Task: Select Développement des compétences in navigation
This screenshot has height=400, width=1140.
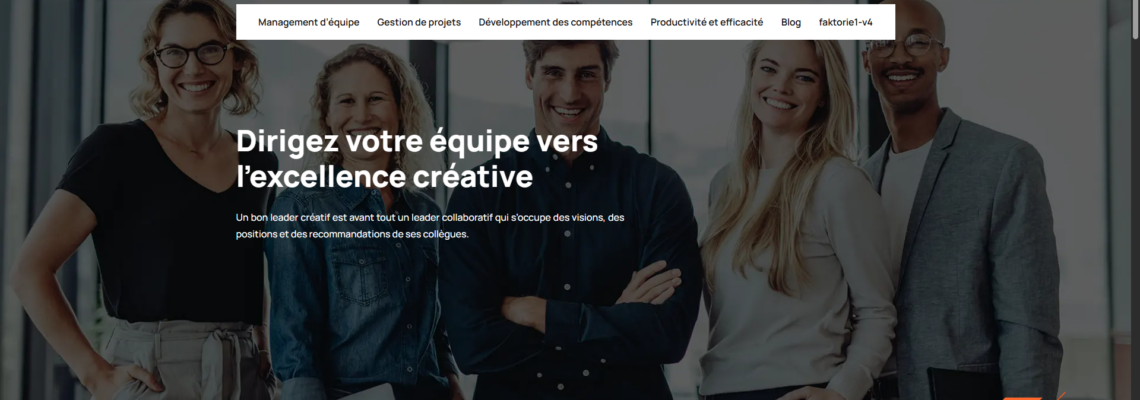Action: coord(555,23)
